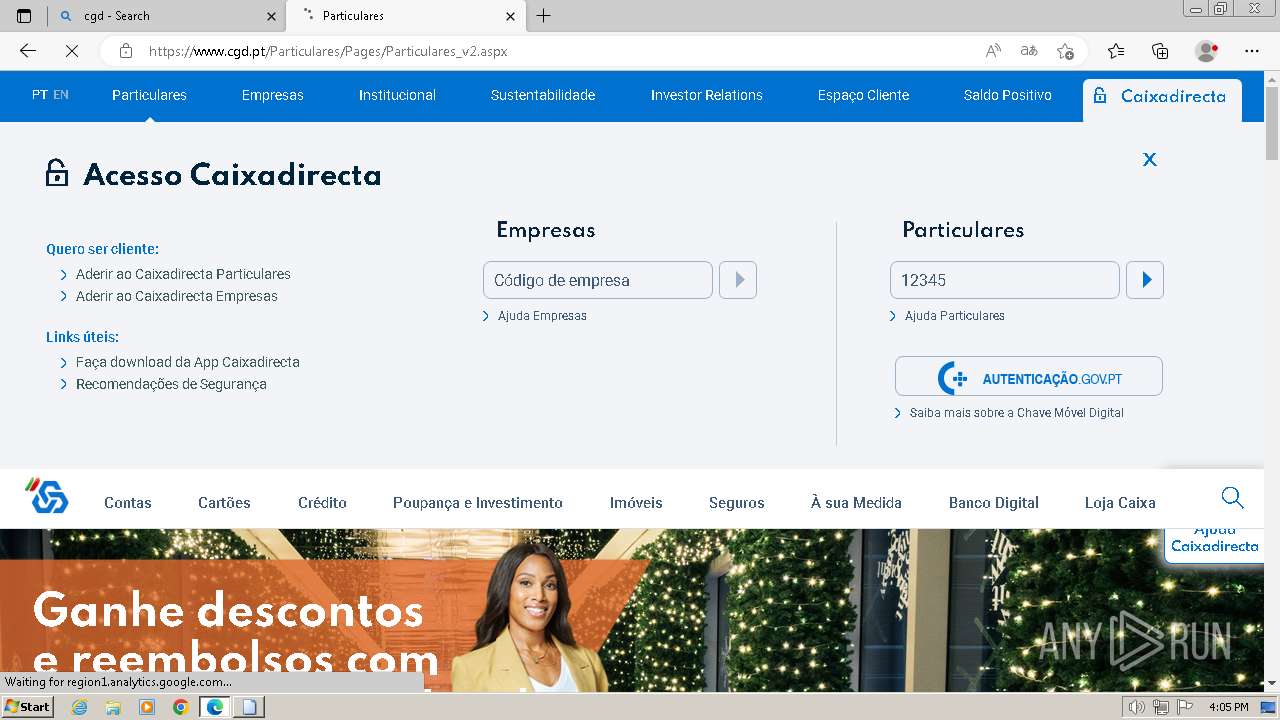The width and height of the screenshot is (1280, 720).
Task: Expand the Loja Caixa menu
Action: [x=1120, y=503]
